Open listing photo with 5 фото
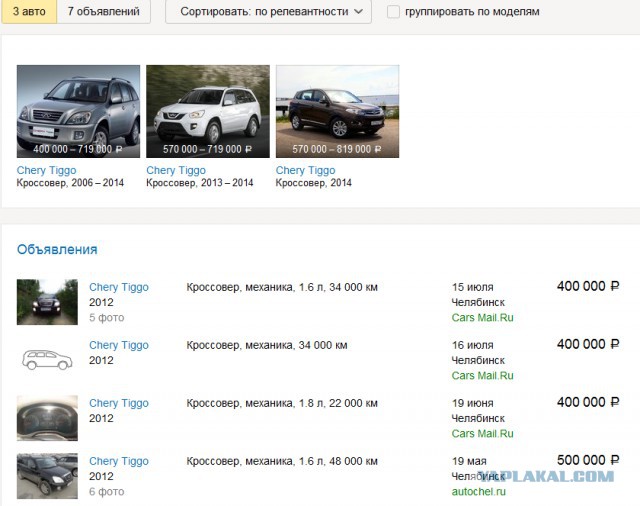This screenshot has width=640, height=506. (x=47, y=302)
